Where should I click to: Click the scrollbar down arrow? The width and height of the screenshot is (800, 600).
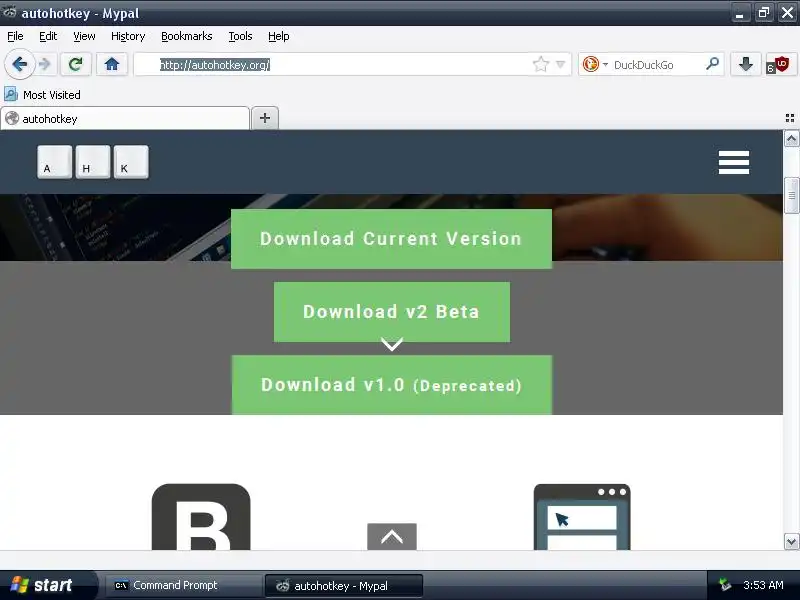[791, 542]
